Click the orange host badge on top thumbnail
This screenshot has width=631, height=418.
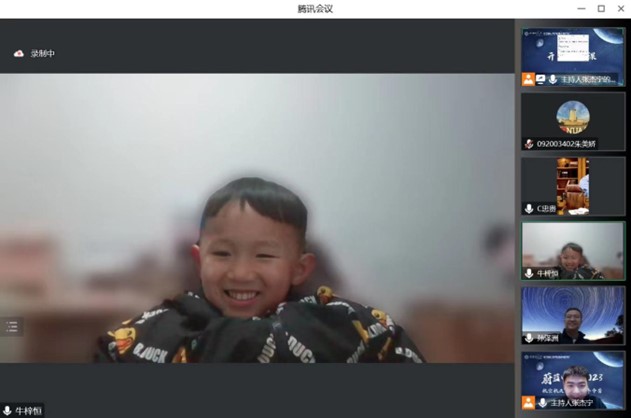(x=528, y=79)
